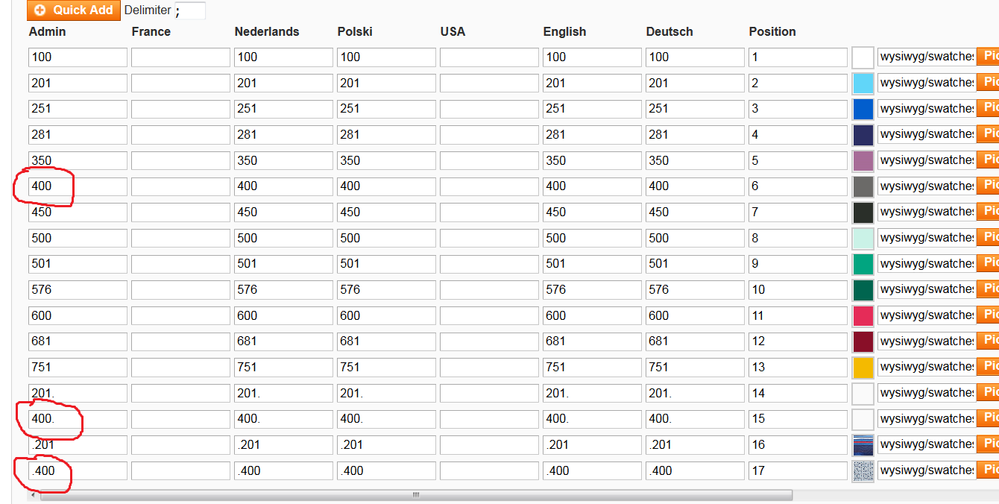Click the patterned thumbnail in position 17 row
The height and width of the screenshot is (504, 999).
pos(863,471)
